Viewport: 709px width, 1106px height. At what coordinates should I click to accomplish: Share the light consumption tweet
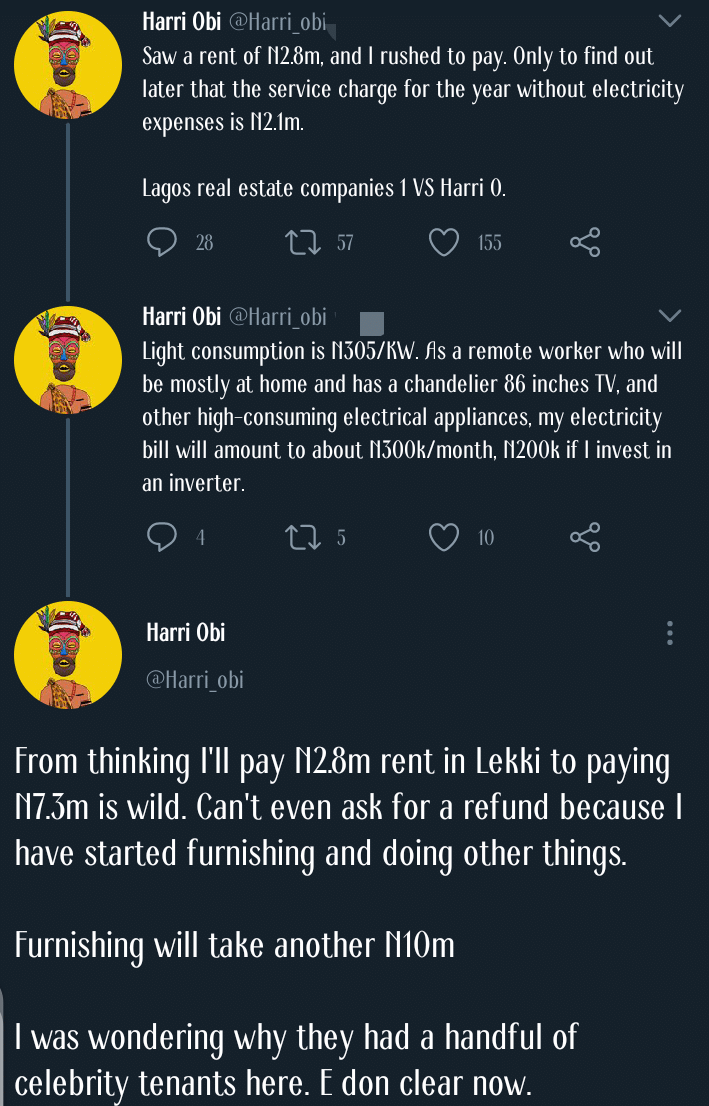click(x=585, y=538)
